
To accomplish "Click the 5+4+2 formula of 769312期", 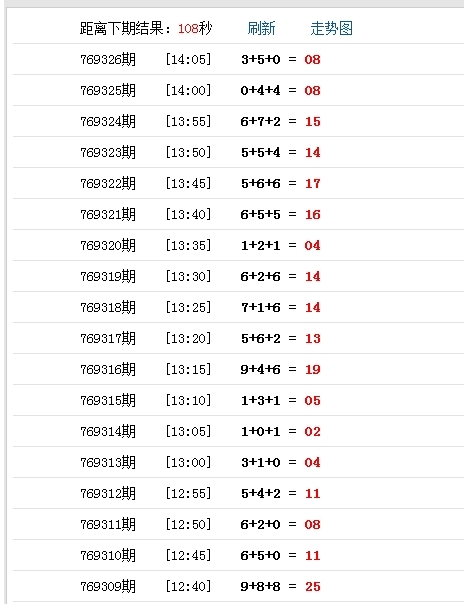I will (x=261, y=494).
